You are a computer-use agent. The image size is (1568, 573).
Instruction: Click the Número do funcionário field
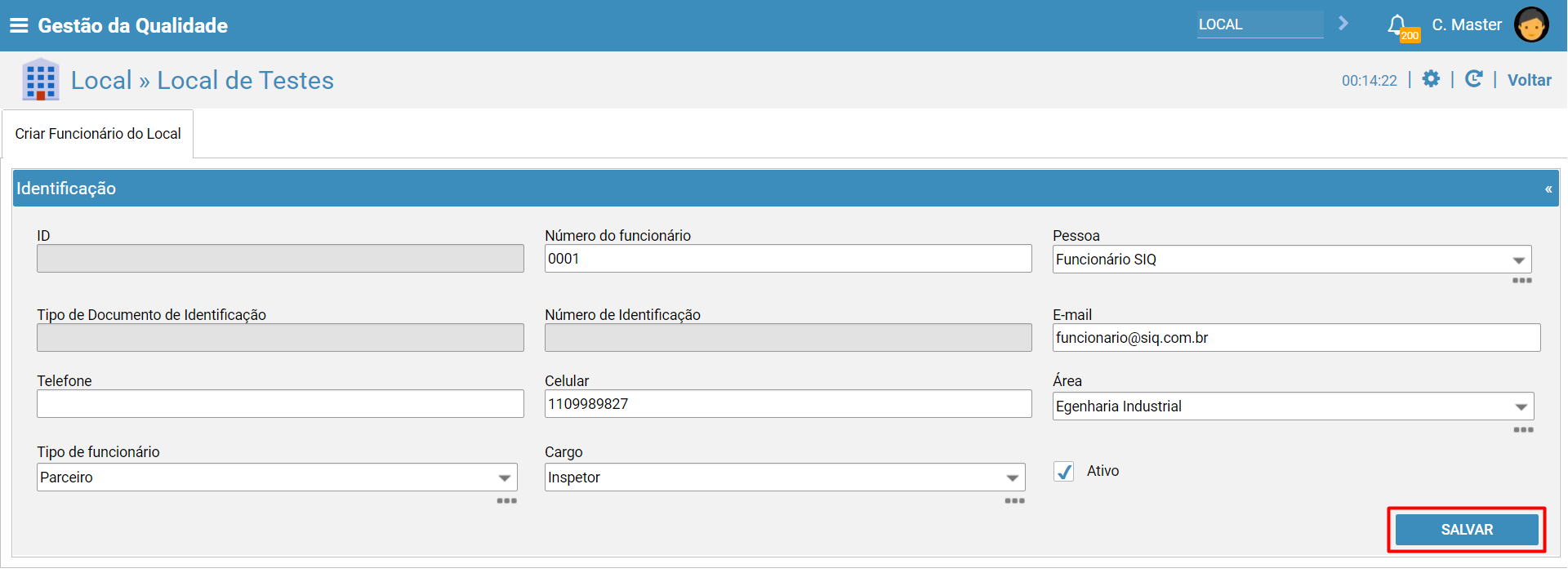tap(788, 259)
